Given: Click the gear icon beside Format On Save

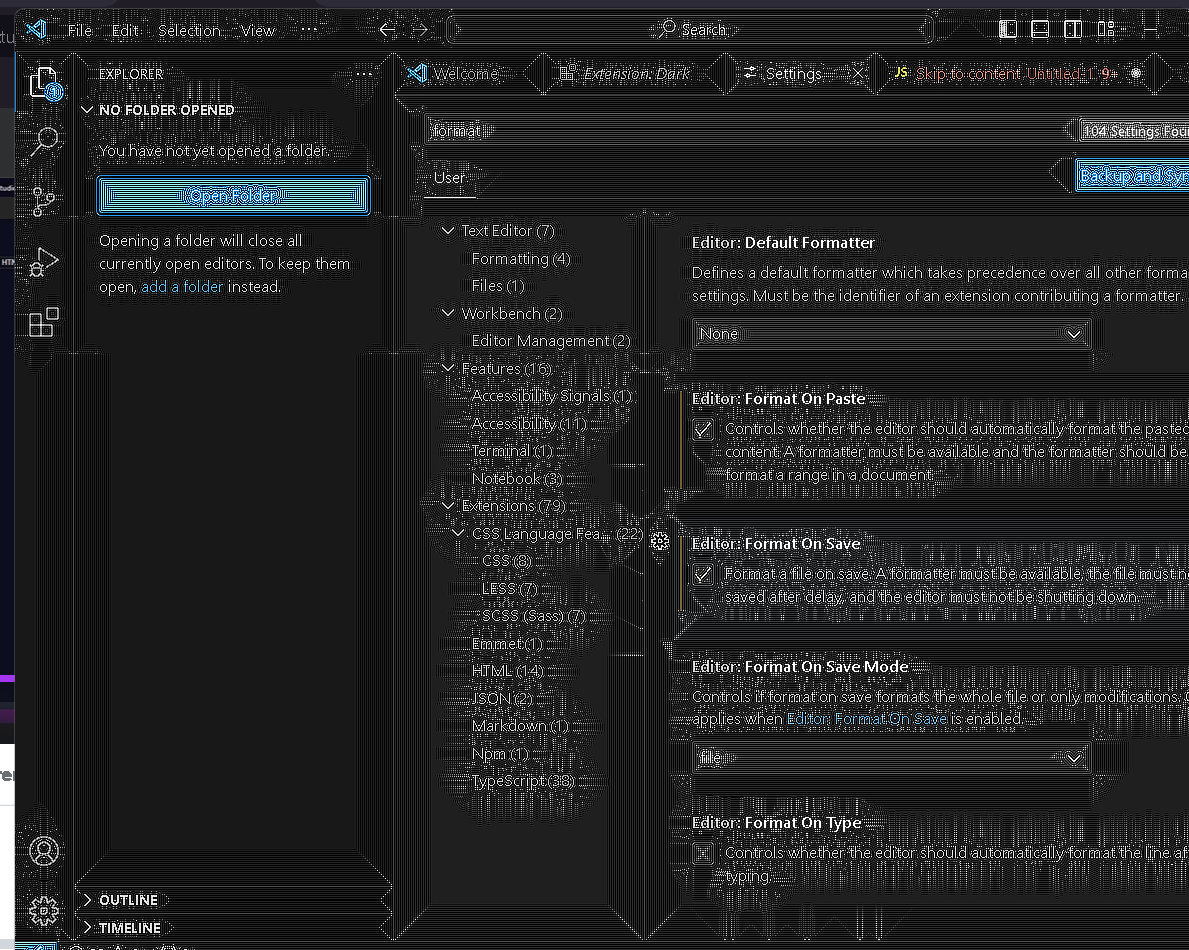Looking at the screenshot, I should [659, 541].
